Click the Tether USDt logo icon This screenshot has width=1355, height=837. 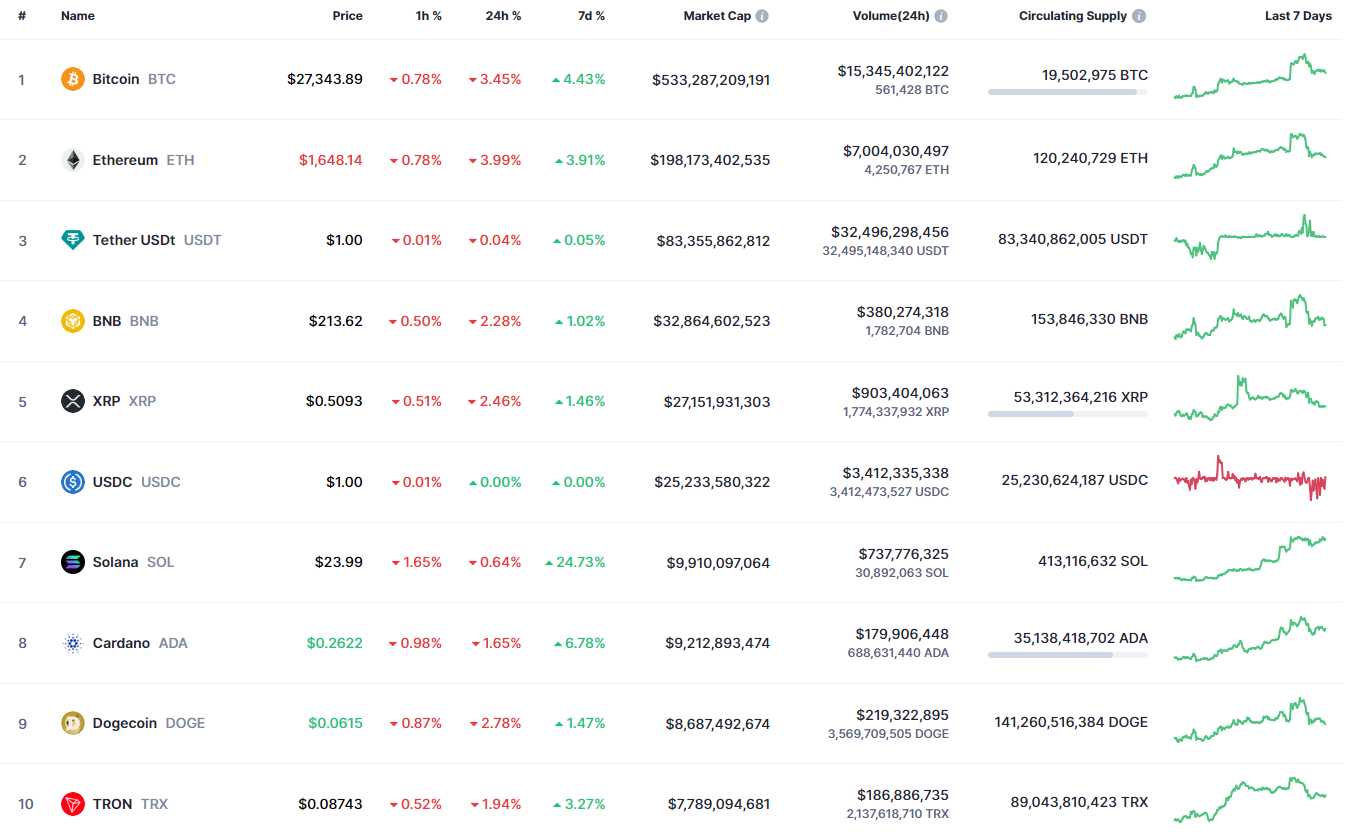(x=73, y=240)
